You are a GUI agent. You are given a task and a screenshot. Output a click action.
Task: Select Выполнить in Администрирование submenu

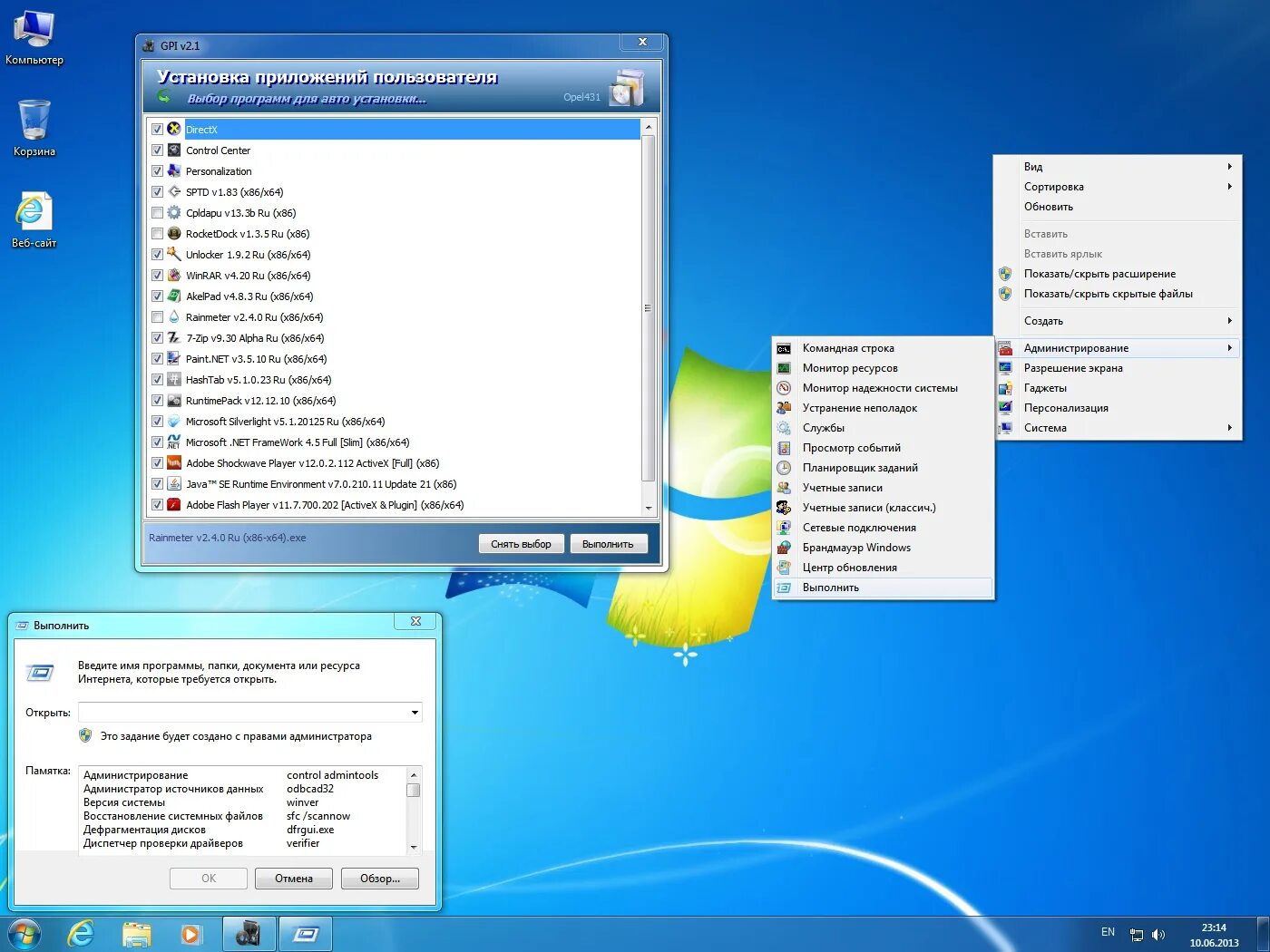click(x=883, y=588)
